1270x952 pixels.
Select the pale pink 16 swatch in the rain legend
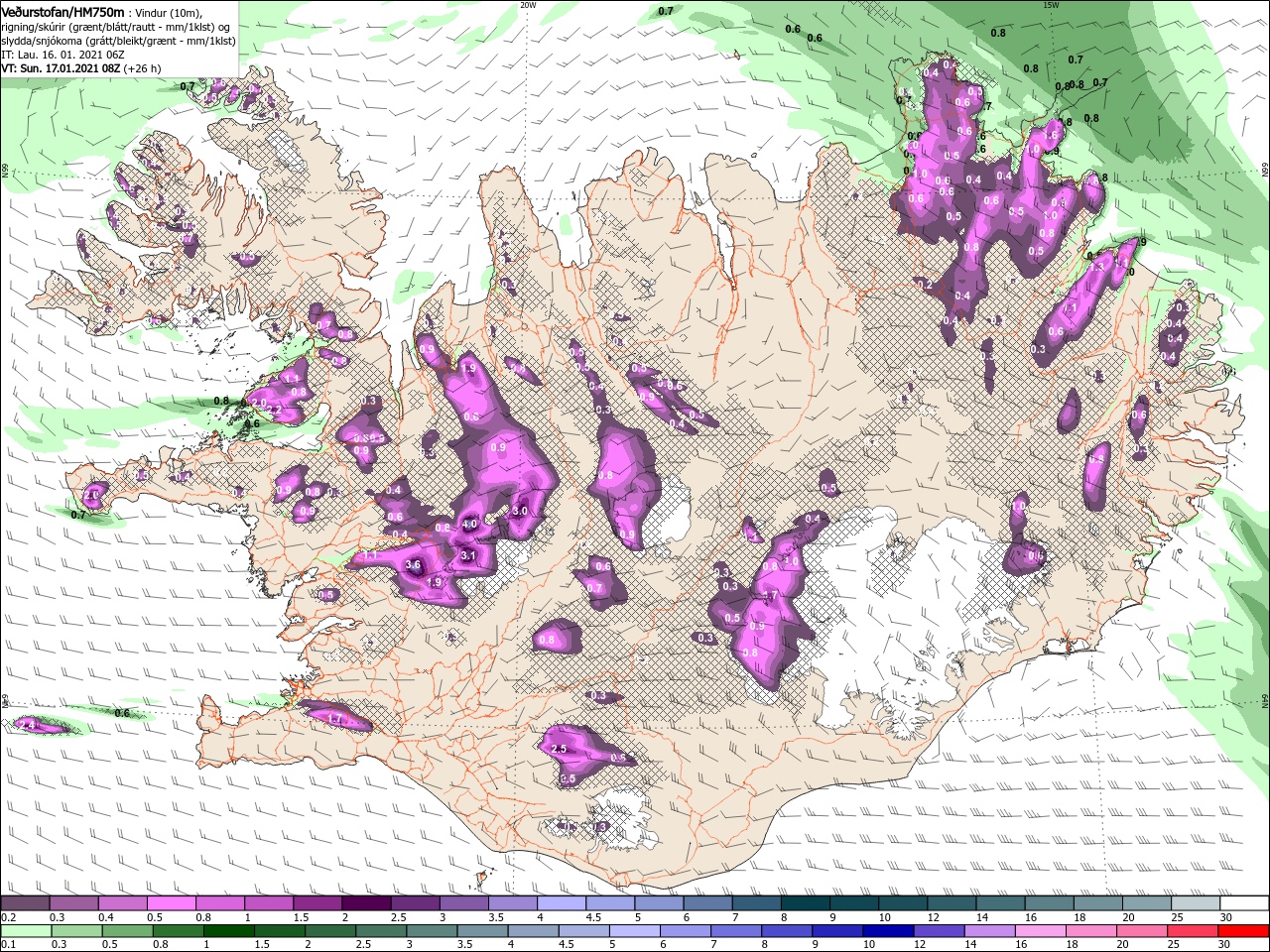1041,930
